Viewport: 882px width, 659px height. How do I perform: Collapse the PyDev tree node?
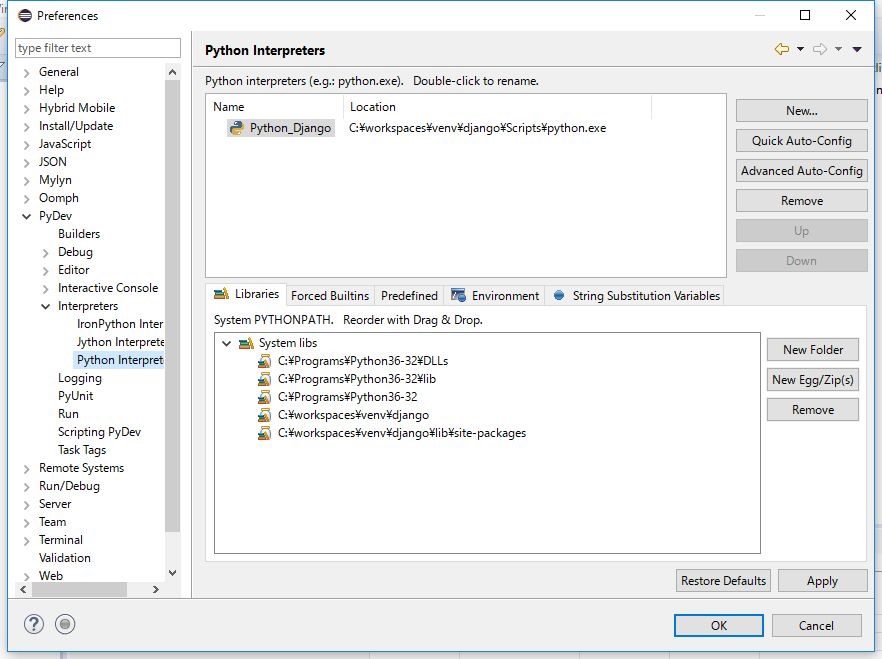point(27,216)
